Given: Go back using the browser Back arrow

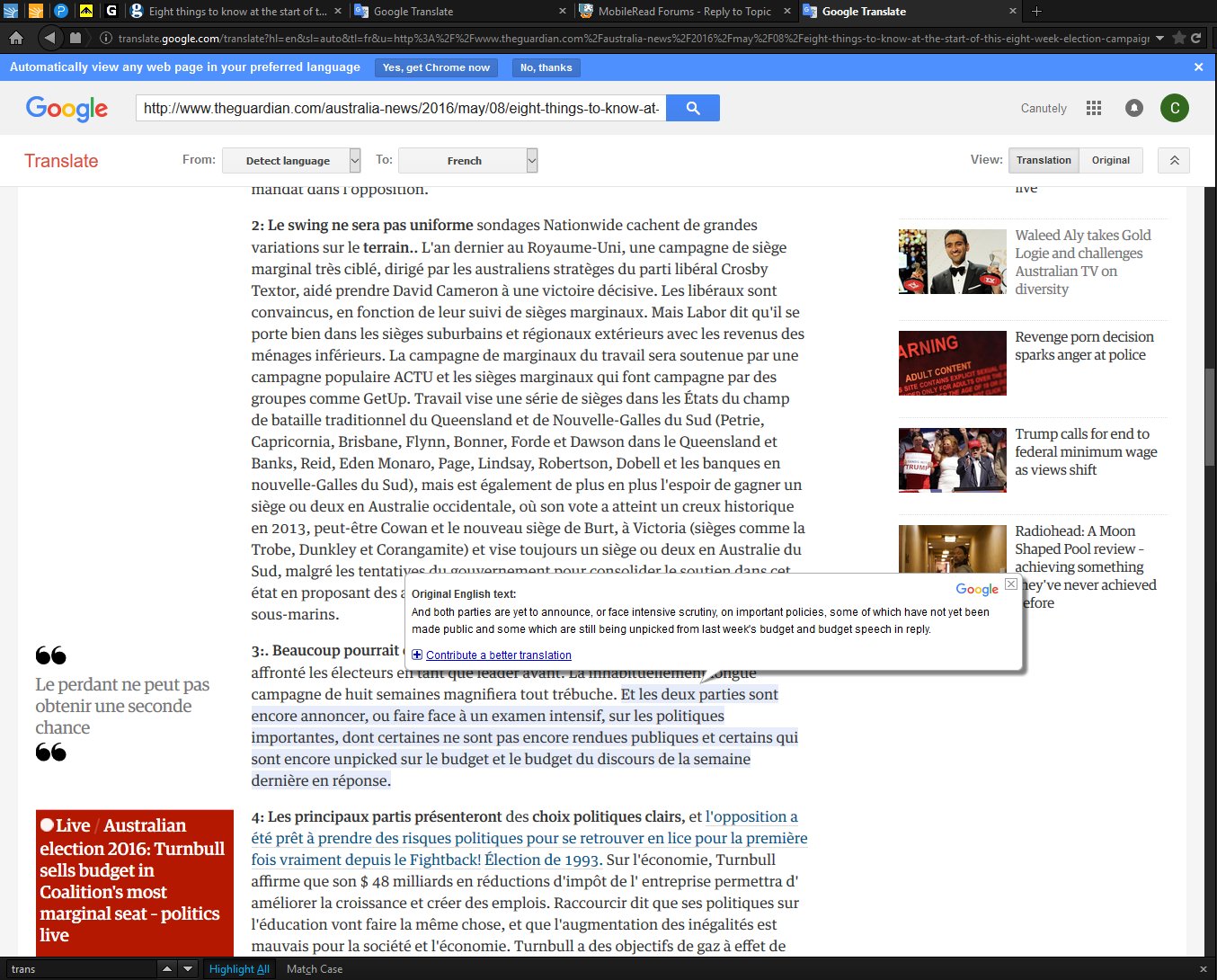Looking at the screenshot, I should tap(50, 38).
